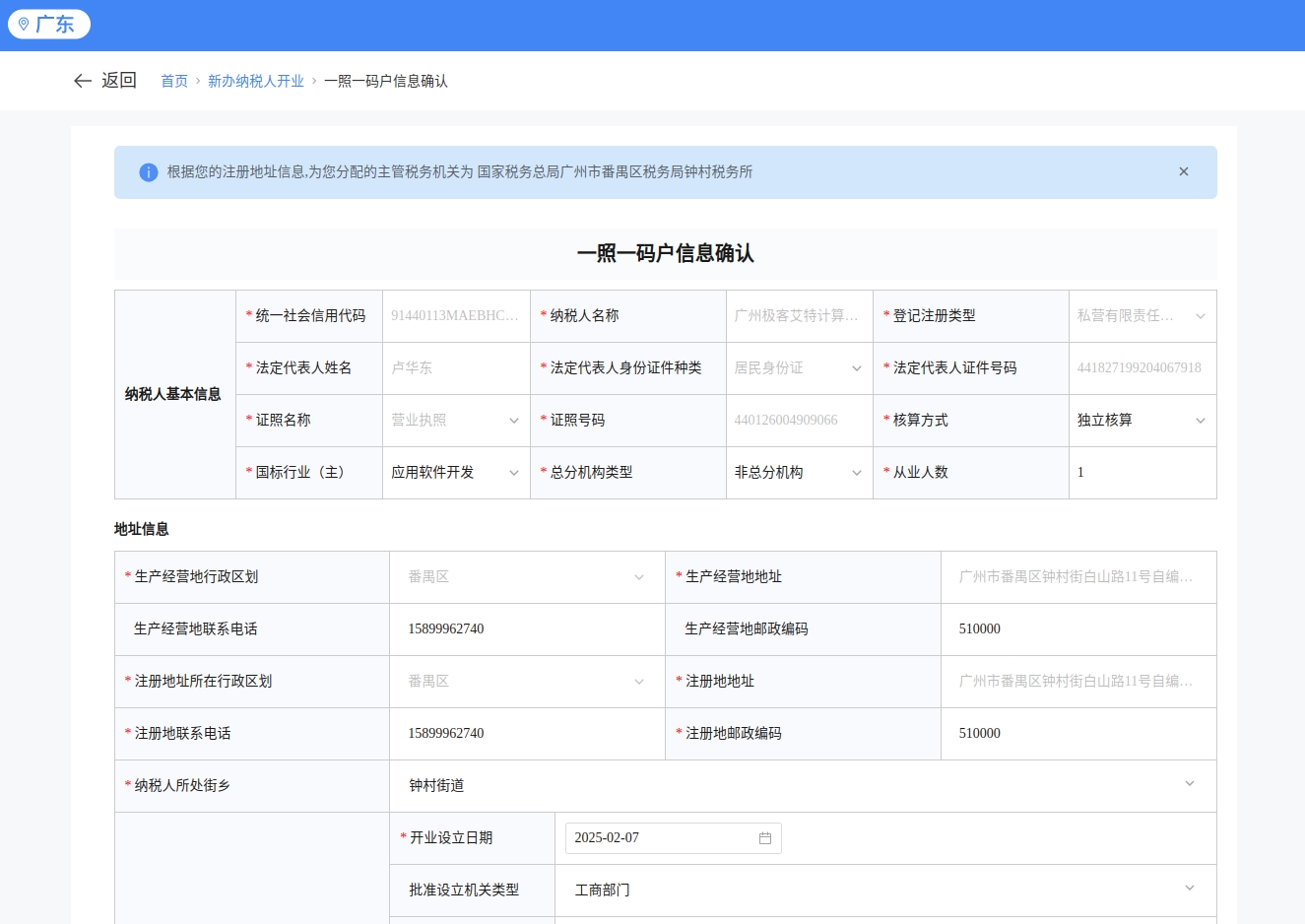Click the 法定代表人姓名 field showing 卢华东
This screenshot has width=1305, height=924.
[456, 368]
